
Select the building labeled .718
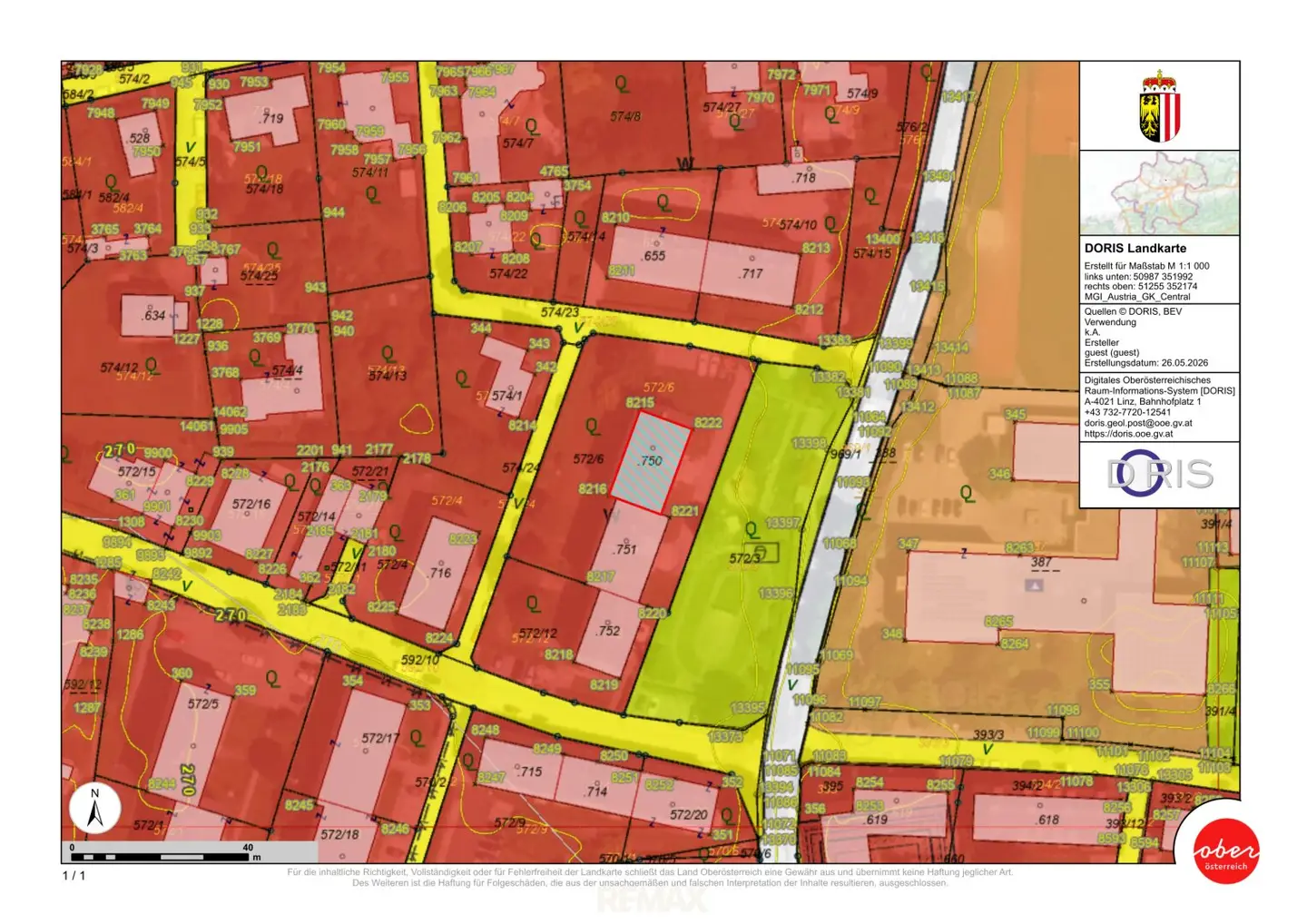pyautogui.click(x=805, y=177)
